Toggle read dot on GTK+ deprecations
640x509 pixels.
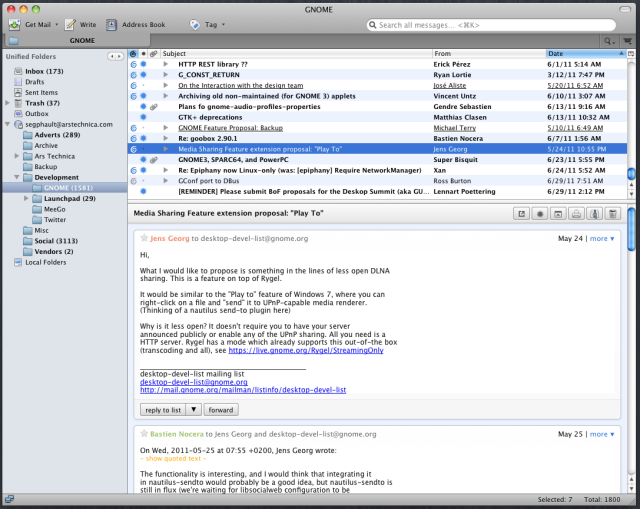[143, 117]
